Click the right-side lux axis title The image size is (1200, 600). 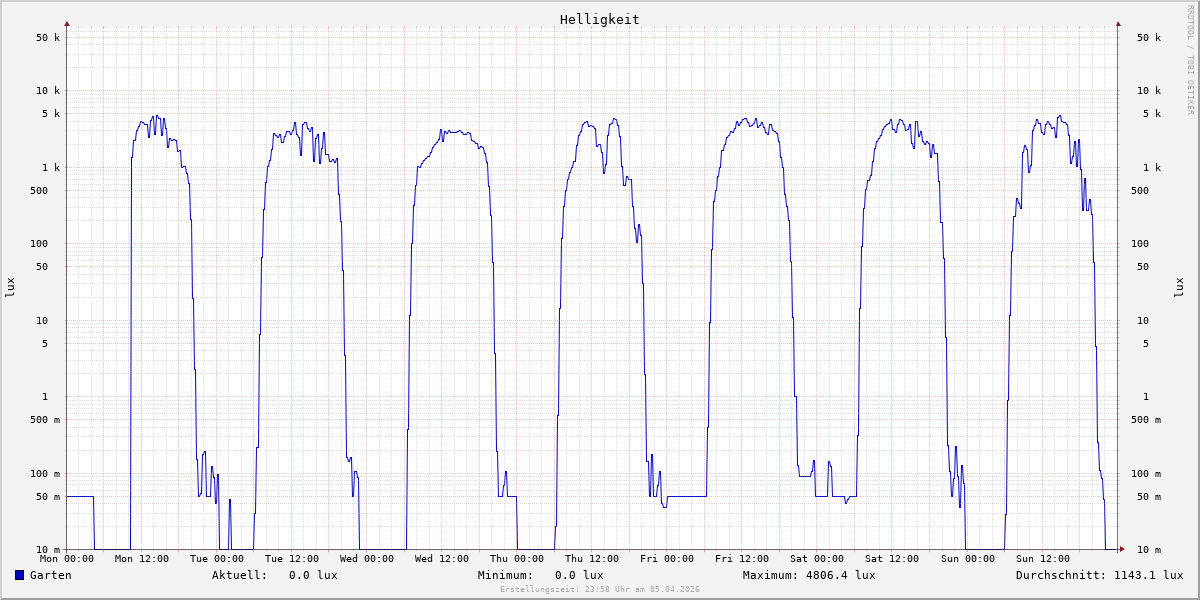pos(1179,287)
